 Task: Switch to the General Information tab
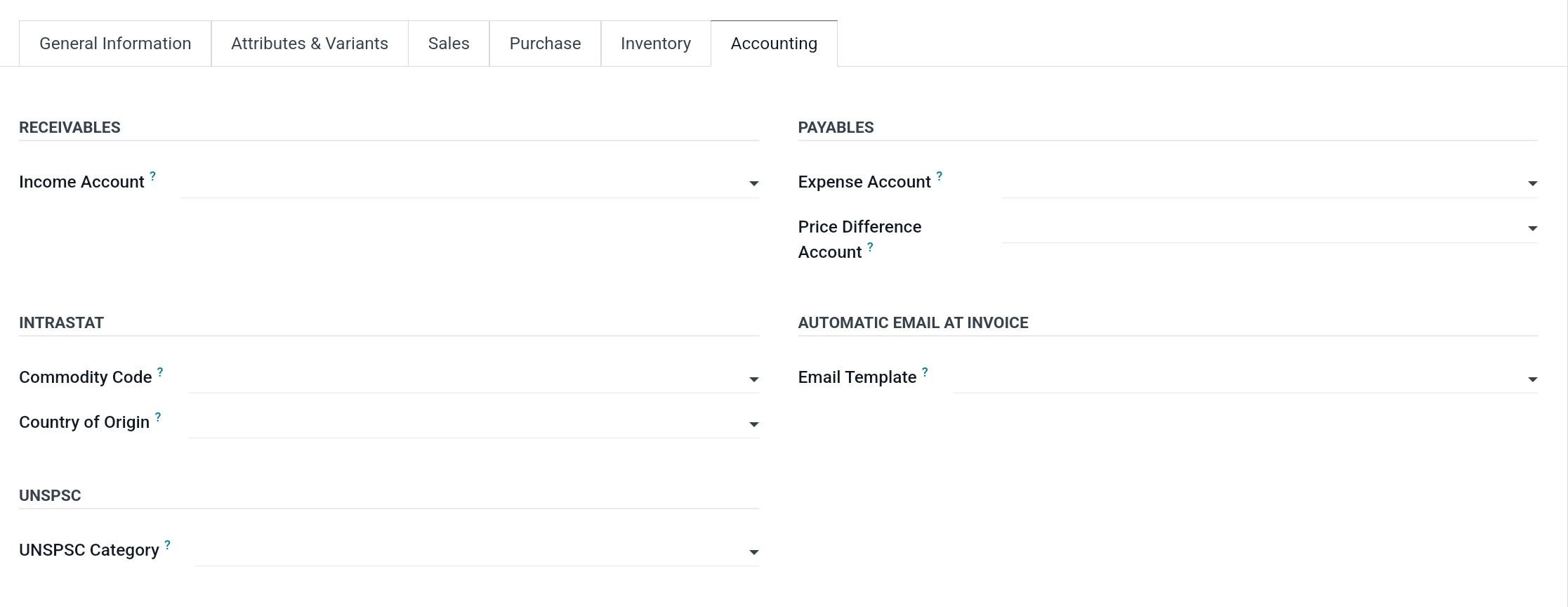point(115,44)
